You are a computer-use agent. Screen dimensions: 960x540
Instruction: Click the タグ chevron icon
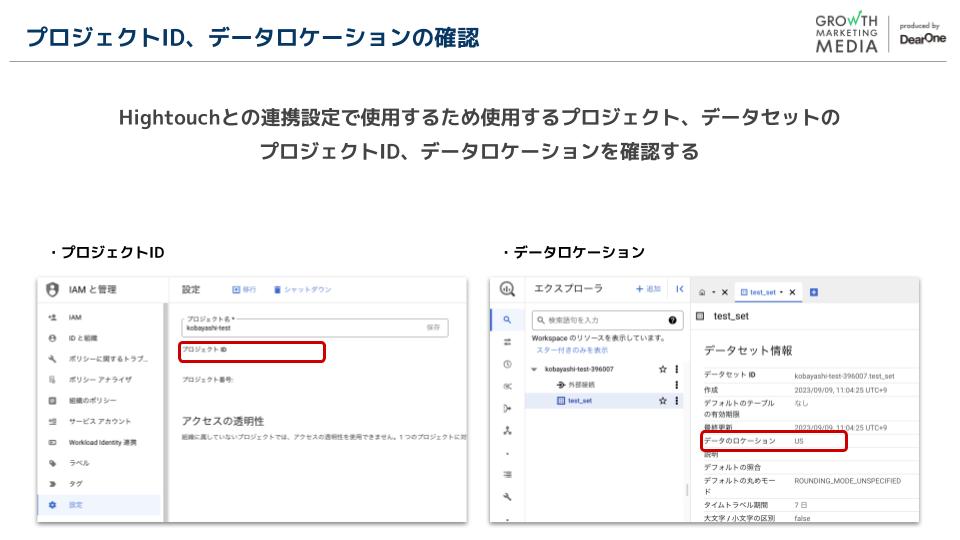pos(53,484)
